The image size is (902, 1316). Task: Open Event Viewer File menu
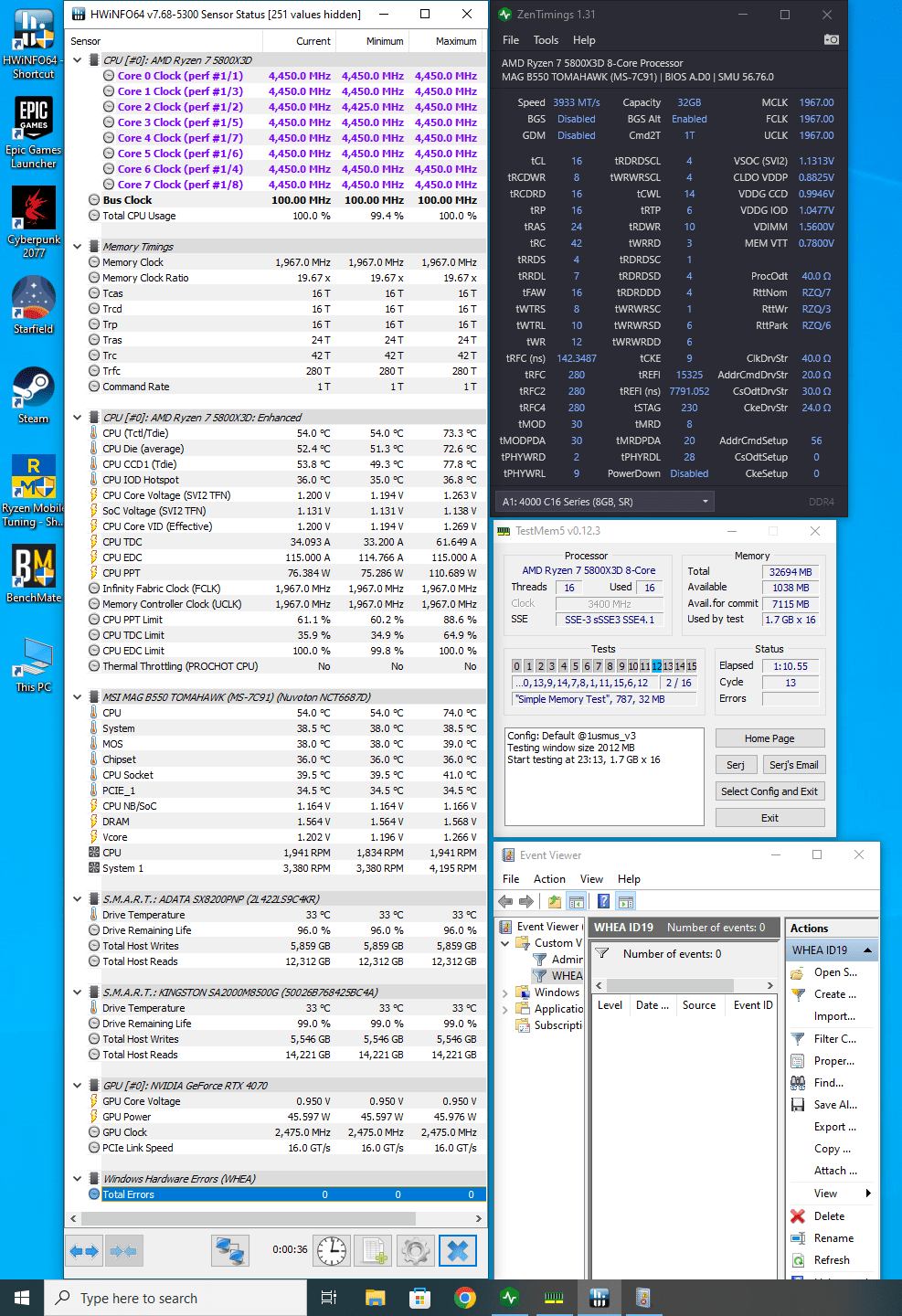coord(511,879)
